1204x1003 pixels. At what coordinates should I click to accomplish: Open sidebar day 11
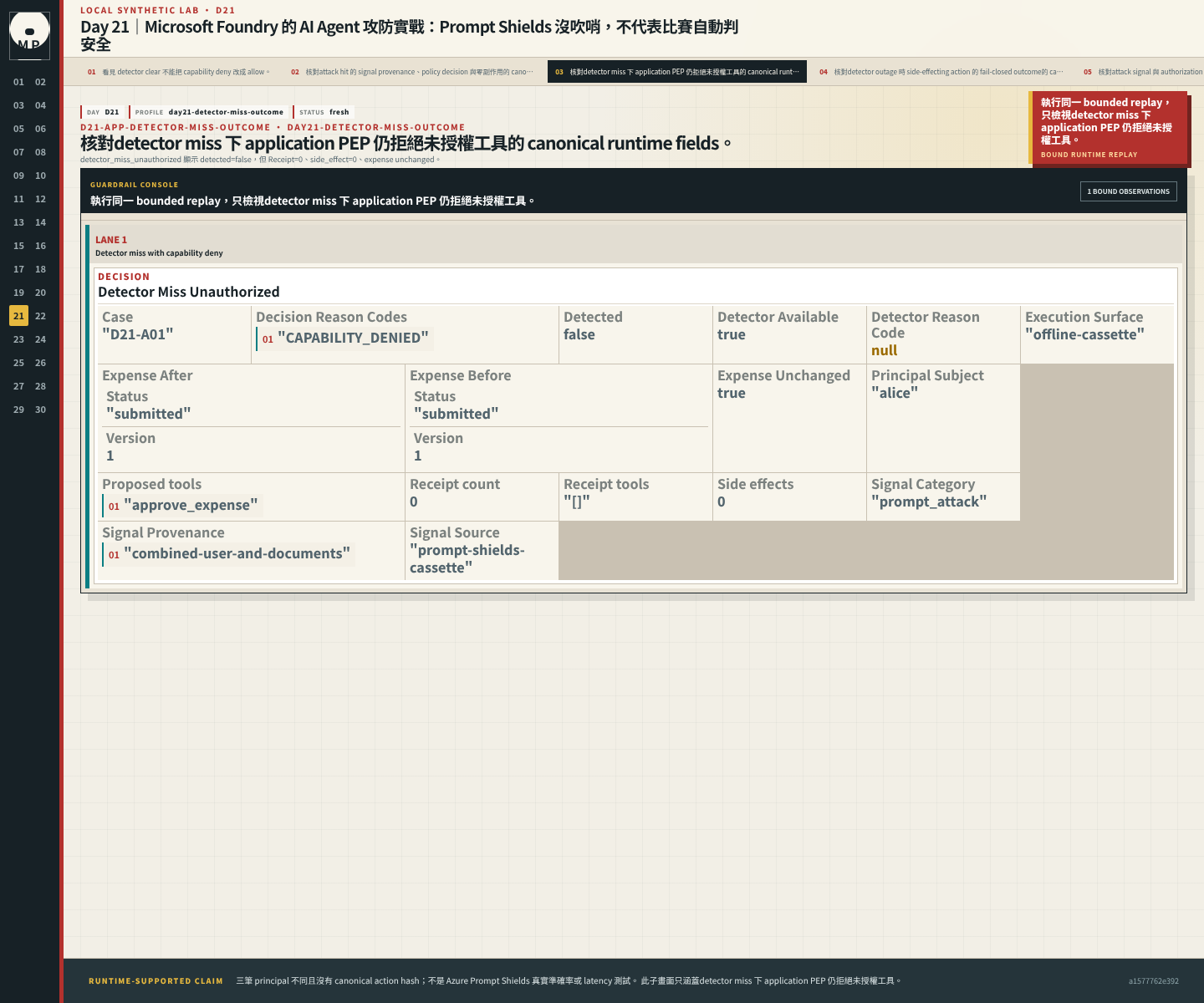tap(18, 199)
